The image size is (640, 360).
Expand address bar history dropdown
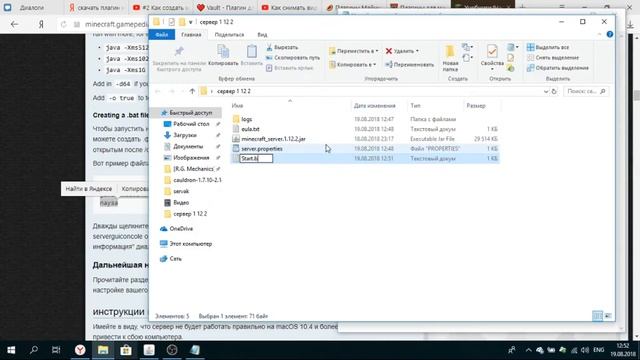[x=546, y=91]
